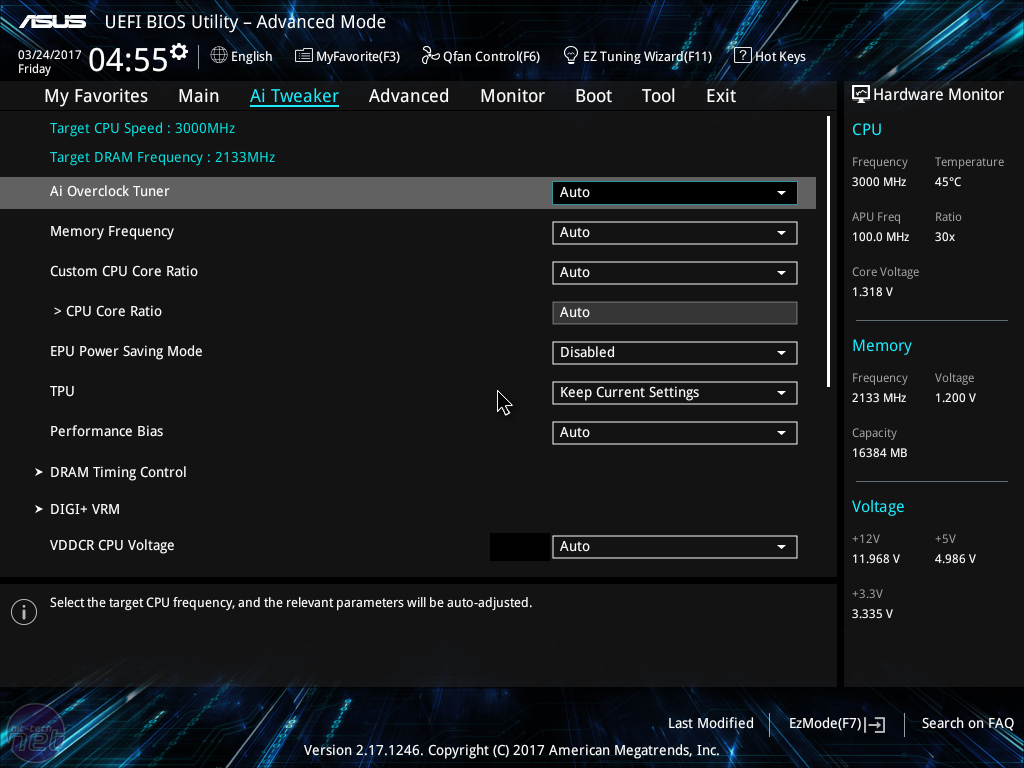
Task: Select the Memory Frequency label
Action: 112,231
